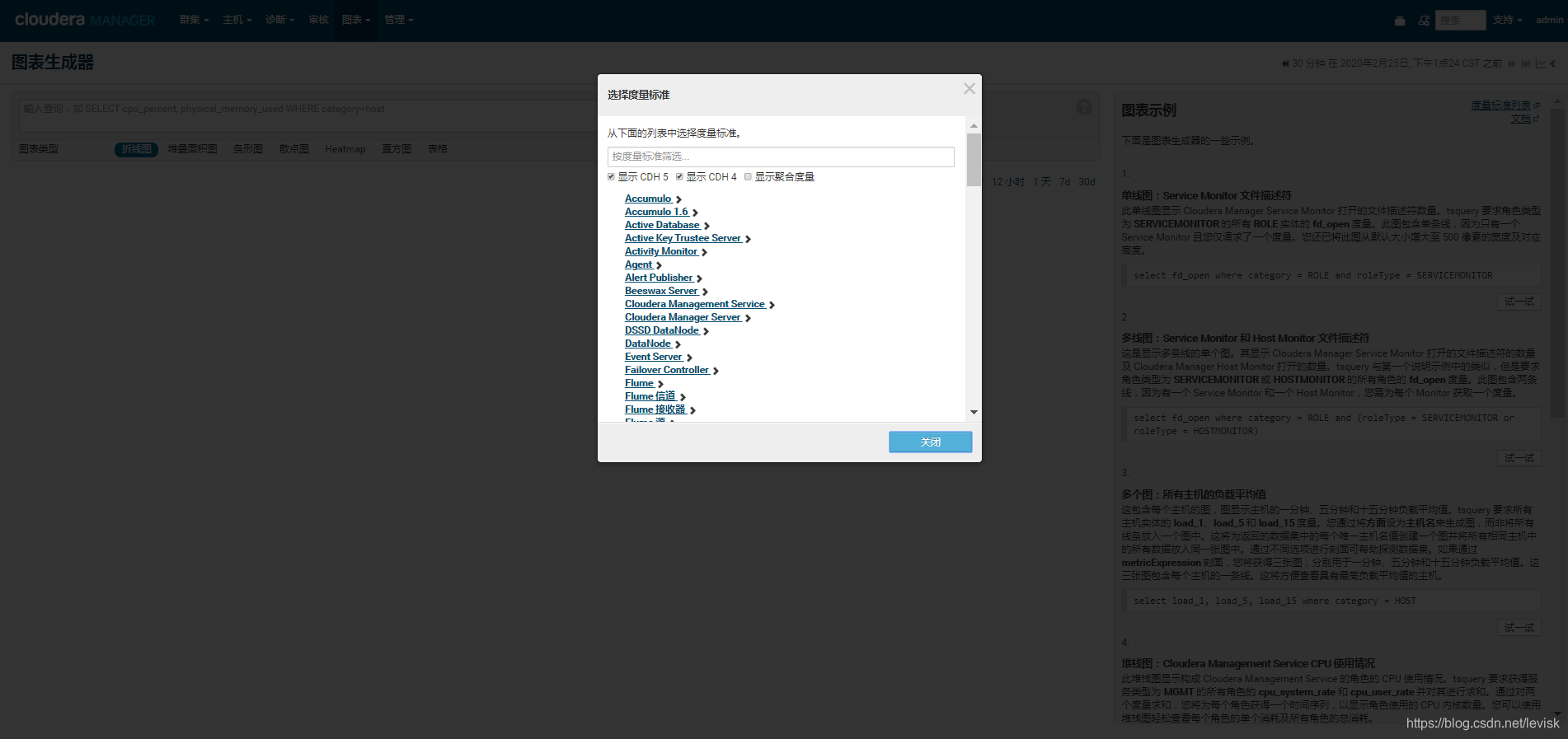Collapse the time selector with left chevron
This screenshot has height=739, width=1568.
(x=1553, y=63)
